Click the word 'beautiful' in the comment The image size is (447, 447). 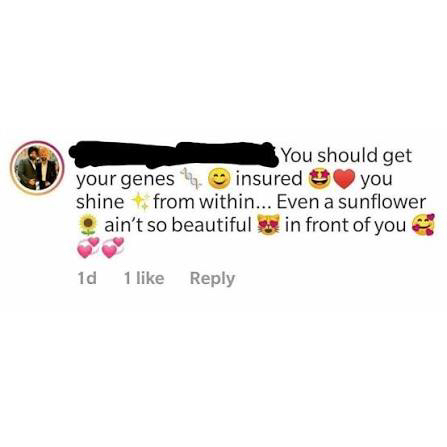coord(211,225)
